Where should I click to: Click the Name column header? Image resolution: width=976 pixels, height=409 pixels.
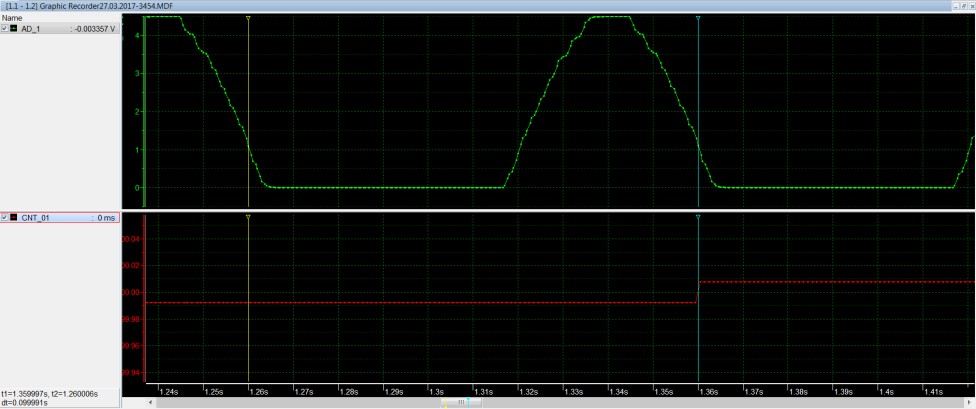(12, 19)
